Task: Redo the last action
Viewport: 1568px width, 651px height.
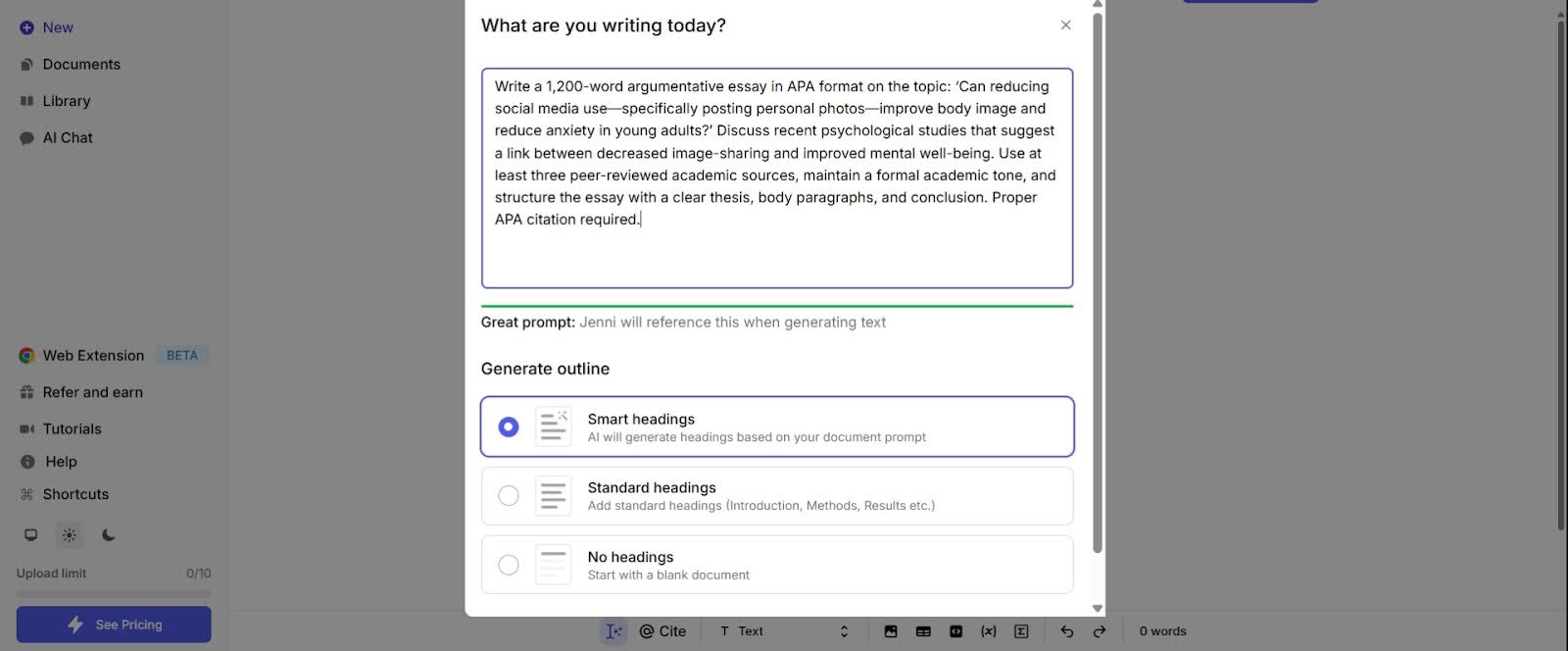Action: (x=1100, y=631)
